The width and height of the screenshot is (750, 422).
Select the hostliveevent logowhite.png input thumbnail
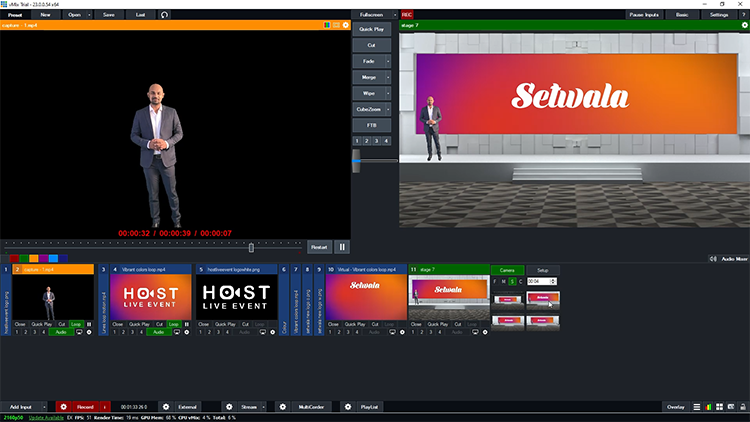238,298
